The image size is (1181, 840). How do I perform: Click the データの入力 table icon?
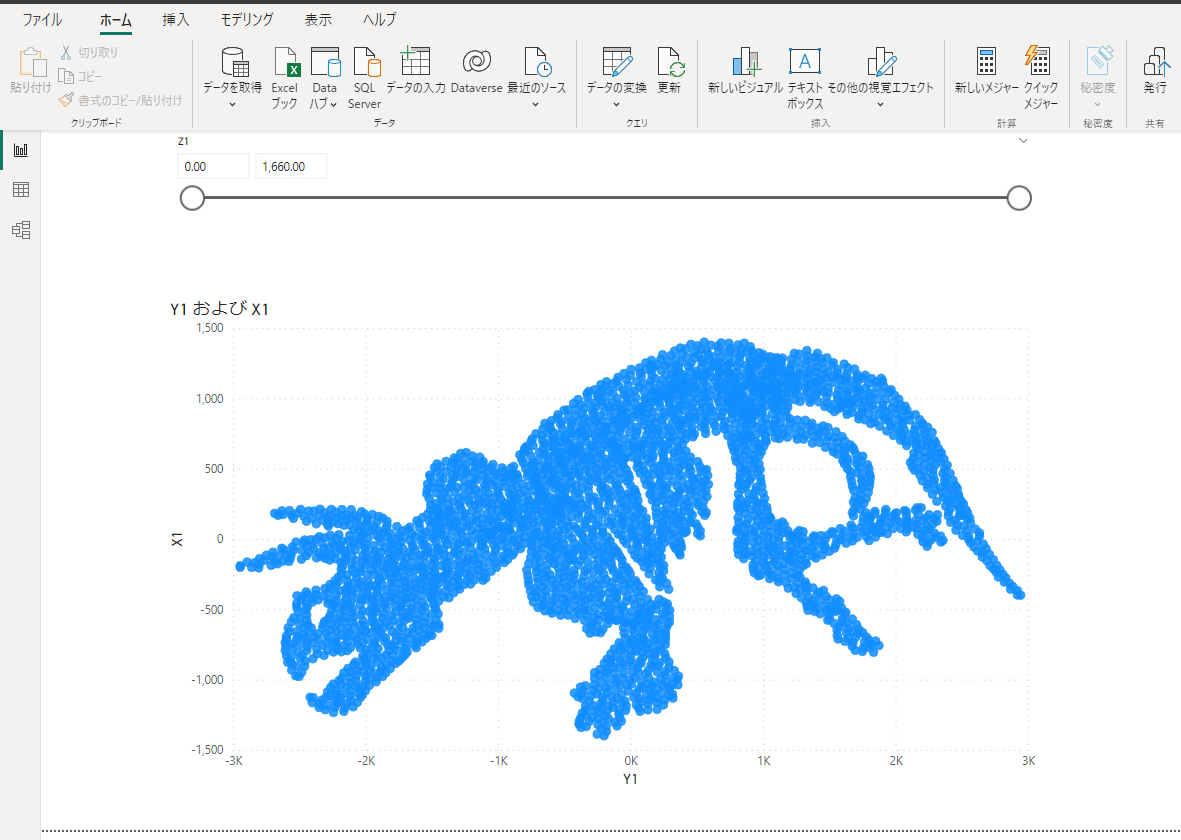(x=415, y=60)
